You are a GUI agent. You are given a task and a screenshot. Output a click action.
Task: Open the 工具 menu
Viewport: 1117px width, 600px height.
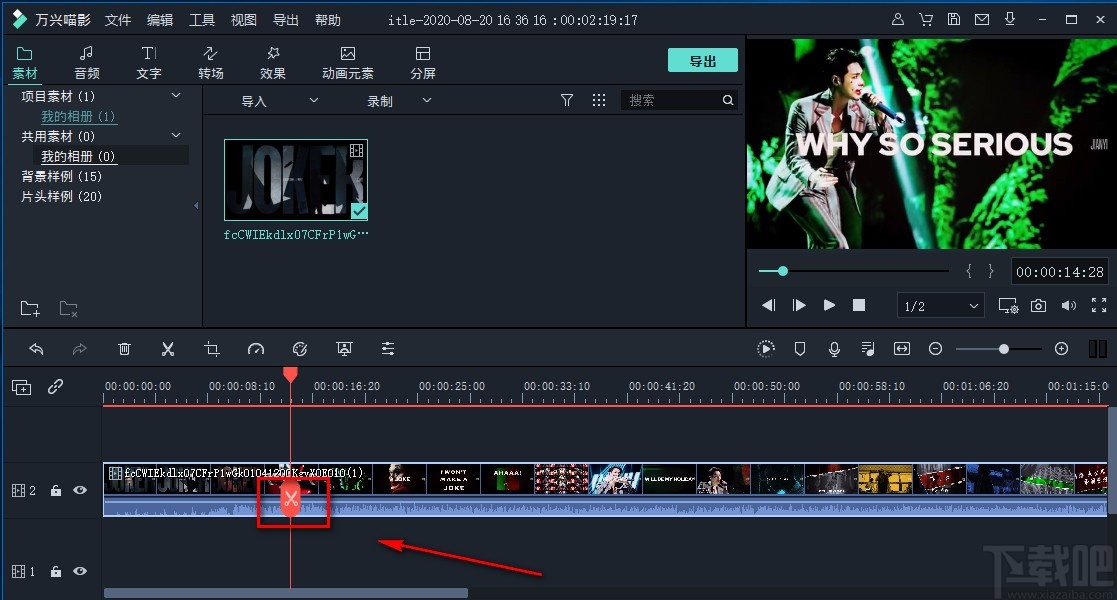click(202, 20)
